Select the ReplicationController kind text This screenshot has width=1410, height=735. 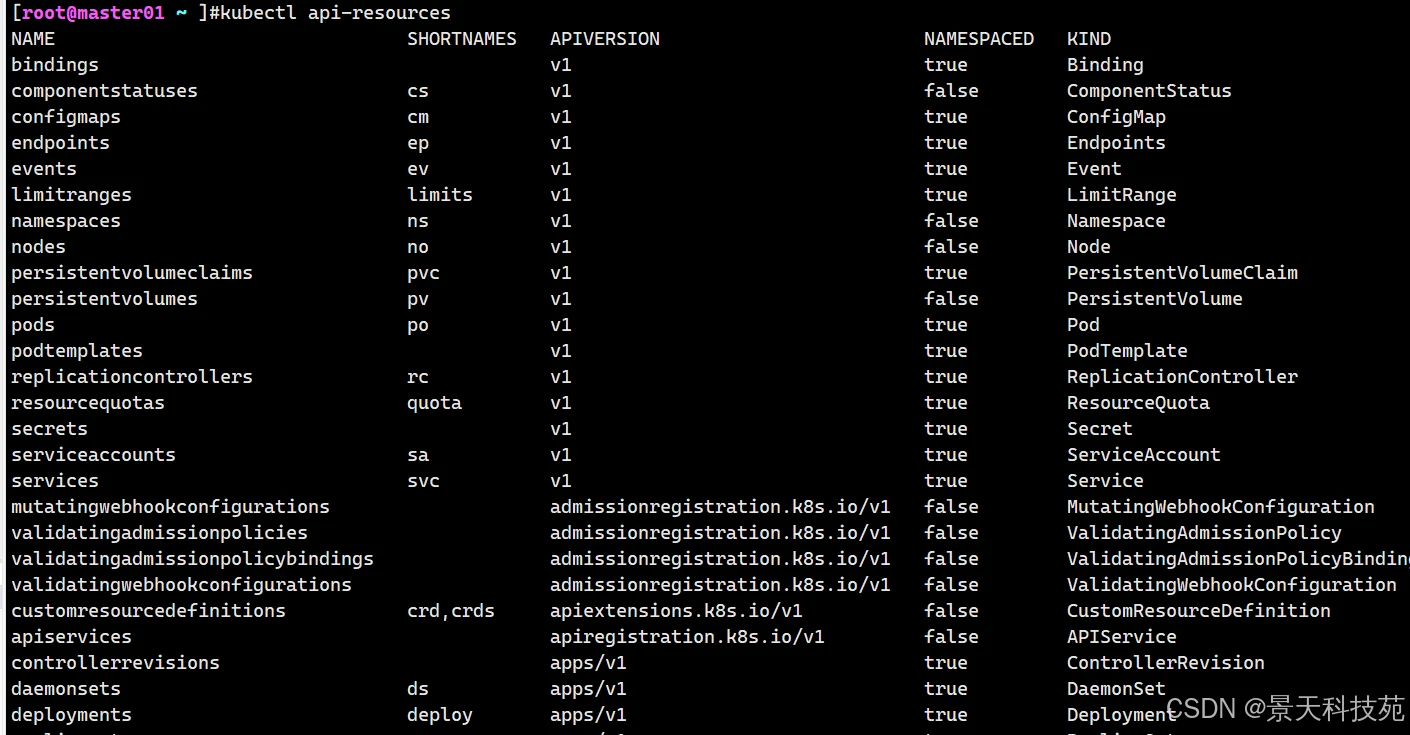click(x=1182, y=377)
